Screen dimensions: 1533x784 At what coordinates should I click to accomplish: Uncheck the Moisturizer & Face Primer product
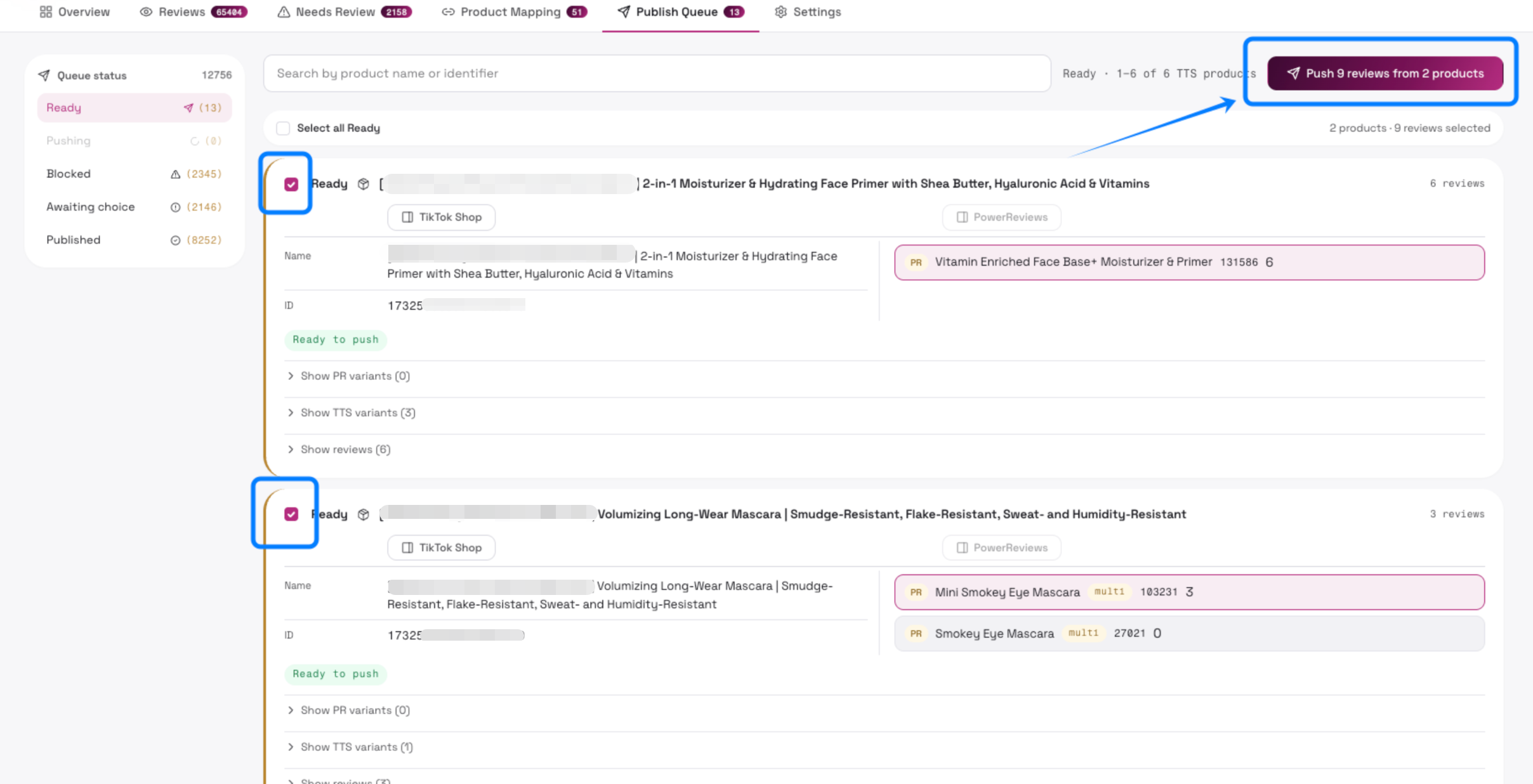[291, 184]
